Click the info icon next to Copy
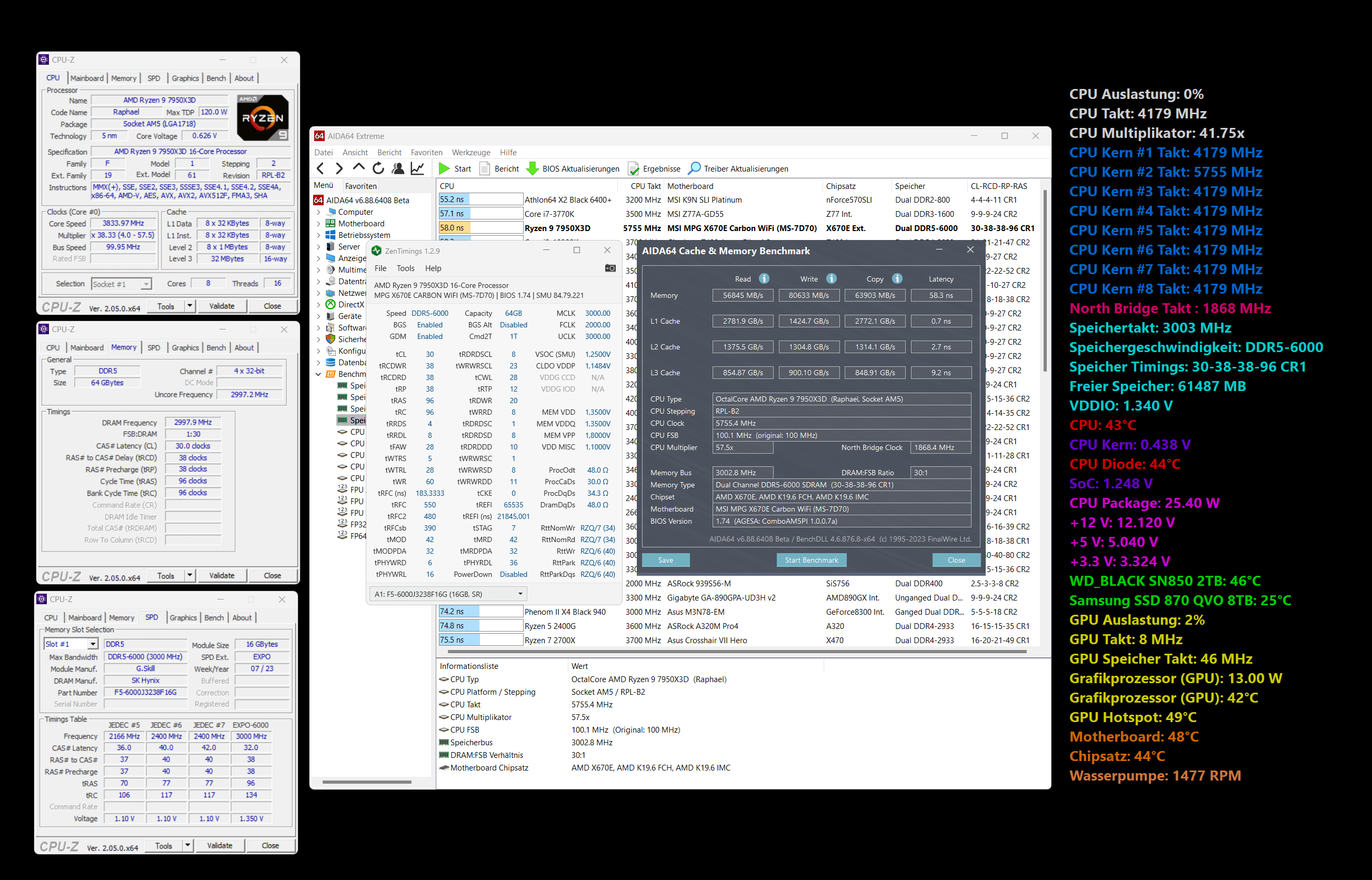Viewport: 1372px width, 880px height. click(897, 279)
